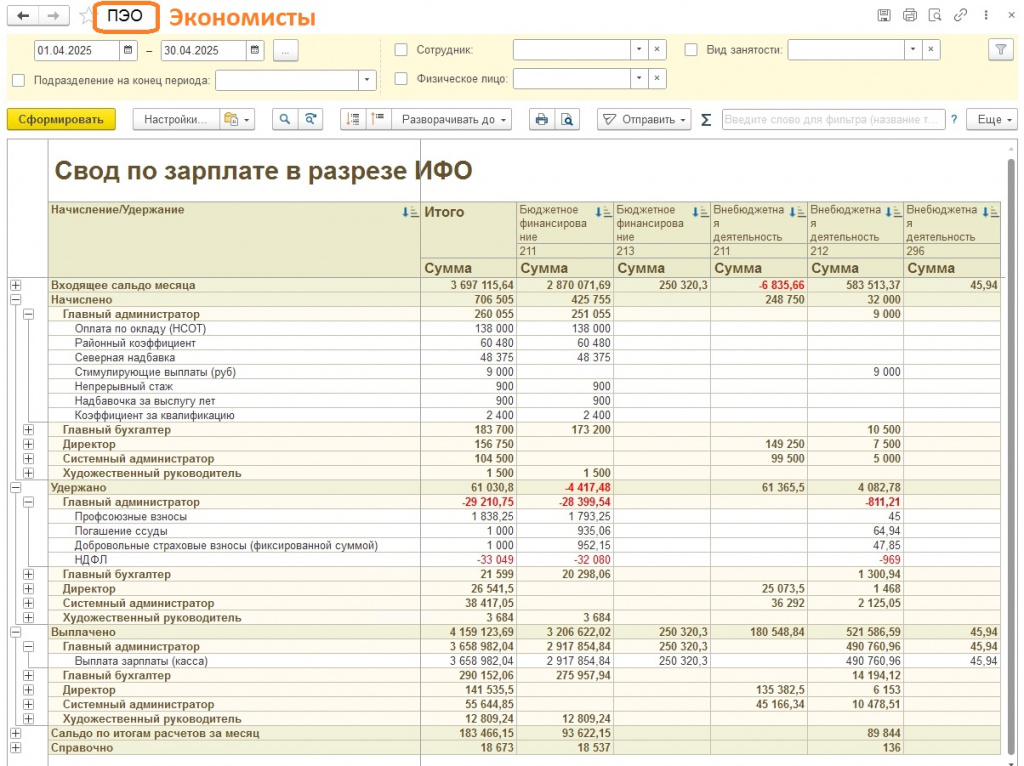Click the Сформировать button
The height and width of the screenshot is (766, 1024).
point(61,120)
